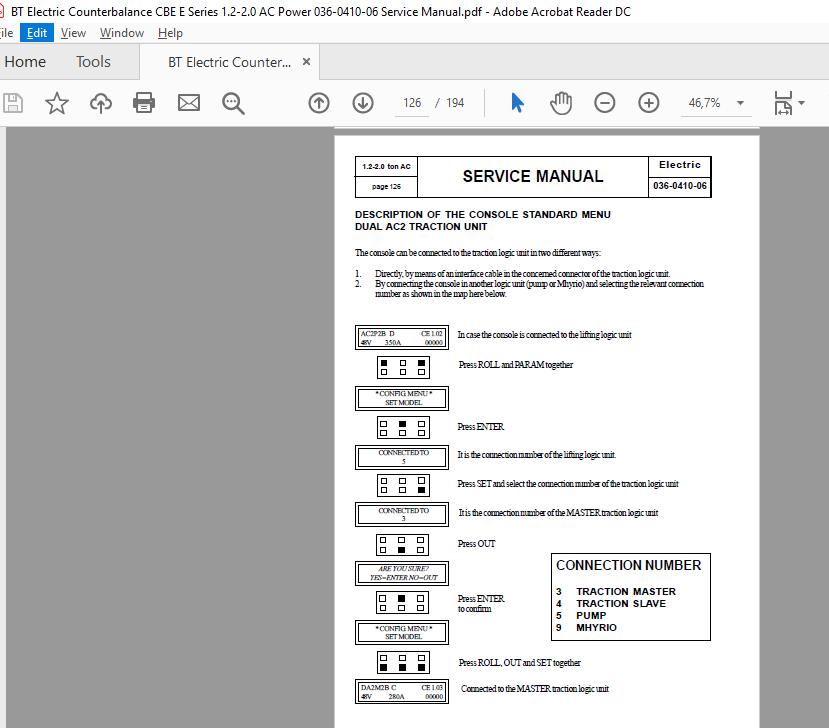Activate the Selection arrow tool
The image size is (829, 728).
[x=517, y=103]
